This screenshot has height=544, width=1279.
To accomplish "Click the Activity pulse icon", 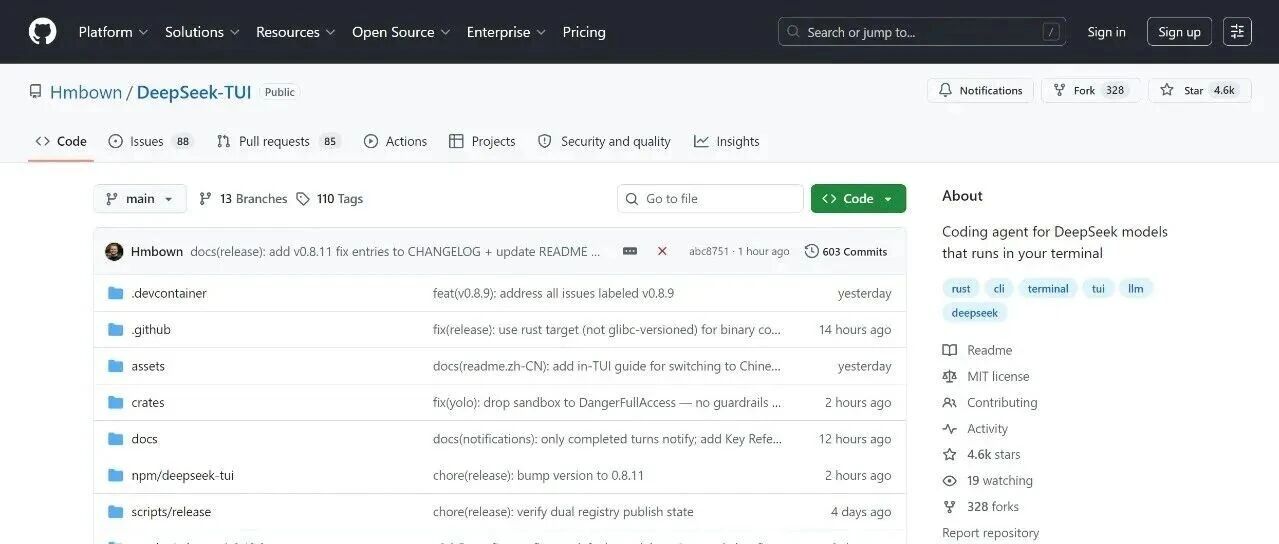I will pyautogui.click(x=949, y=428).
